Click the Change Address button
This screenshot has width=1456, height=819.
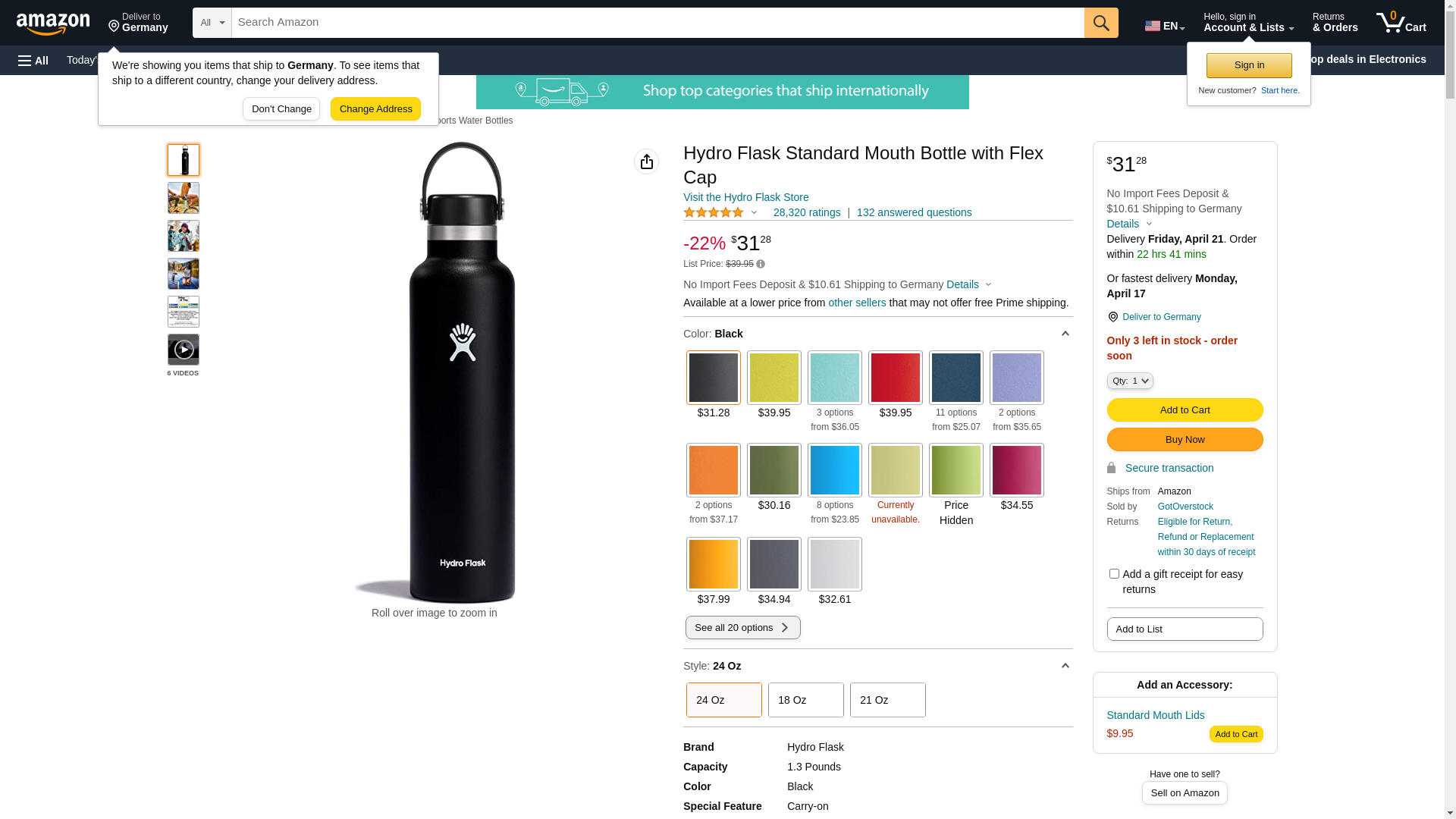375,109
